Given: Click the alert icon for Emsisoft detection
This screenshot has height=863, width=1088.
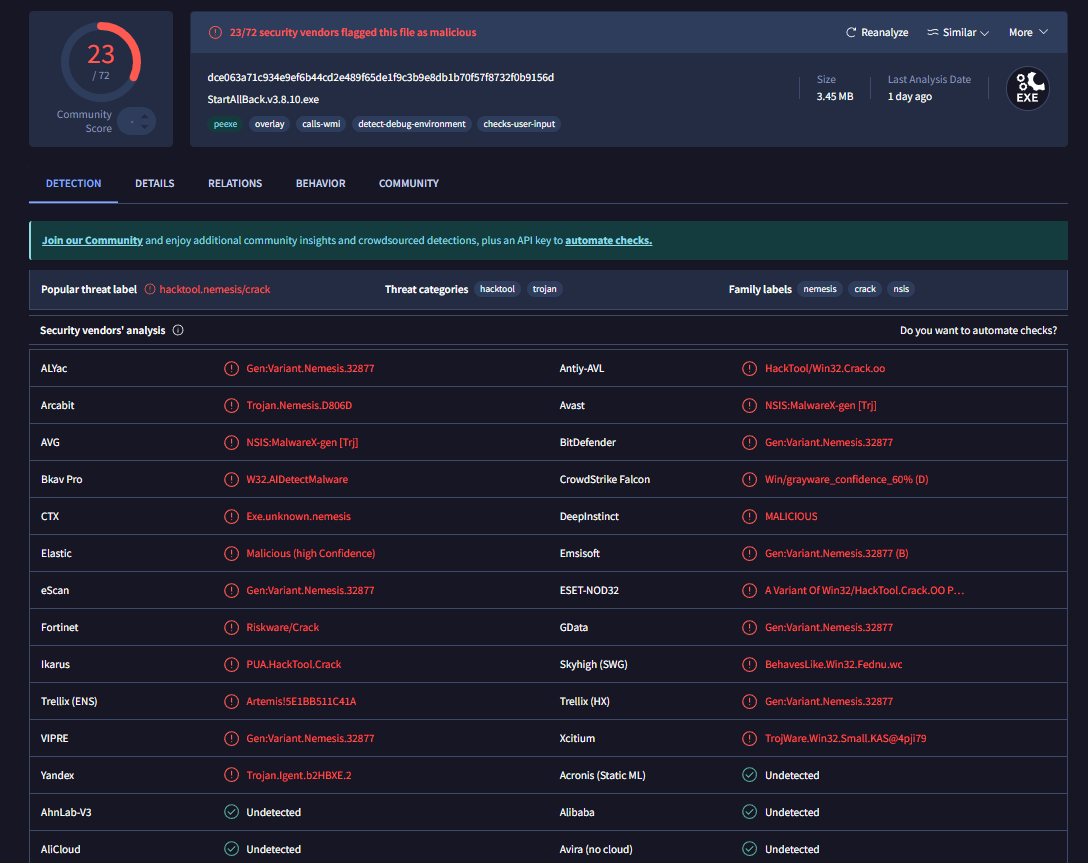Looking at the screenshot, I should (x=749, y=554).
